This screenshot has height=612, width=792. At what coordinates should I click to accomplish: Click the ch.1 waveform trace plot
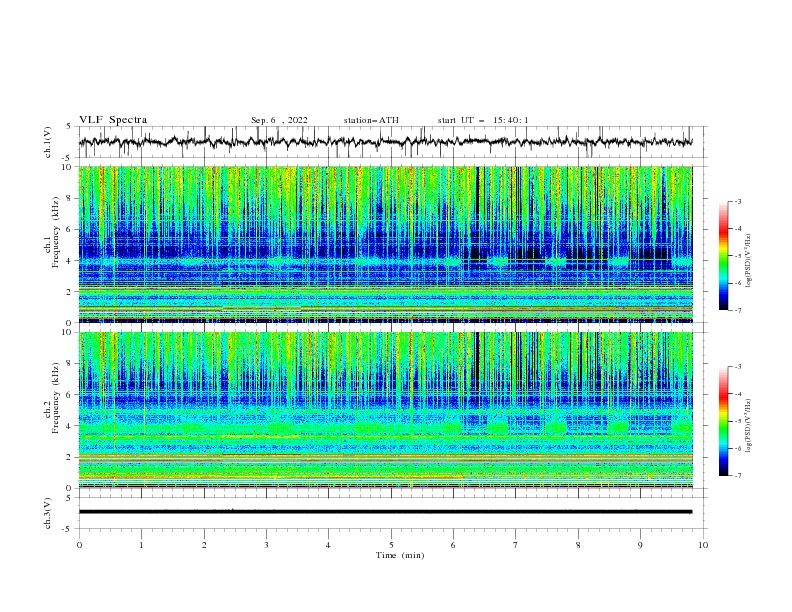pyautogui.click(x=385, y=142)
